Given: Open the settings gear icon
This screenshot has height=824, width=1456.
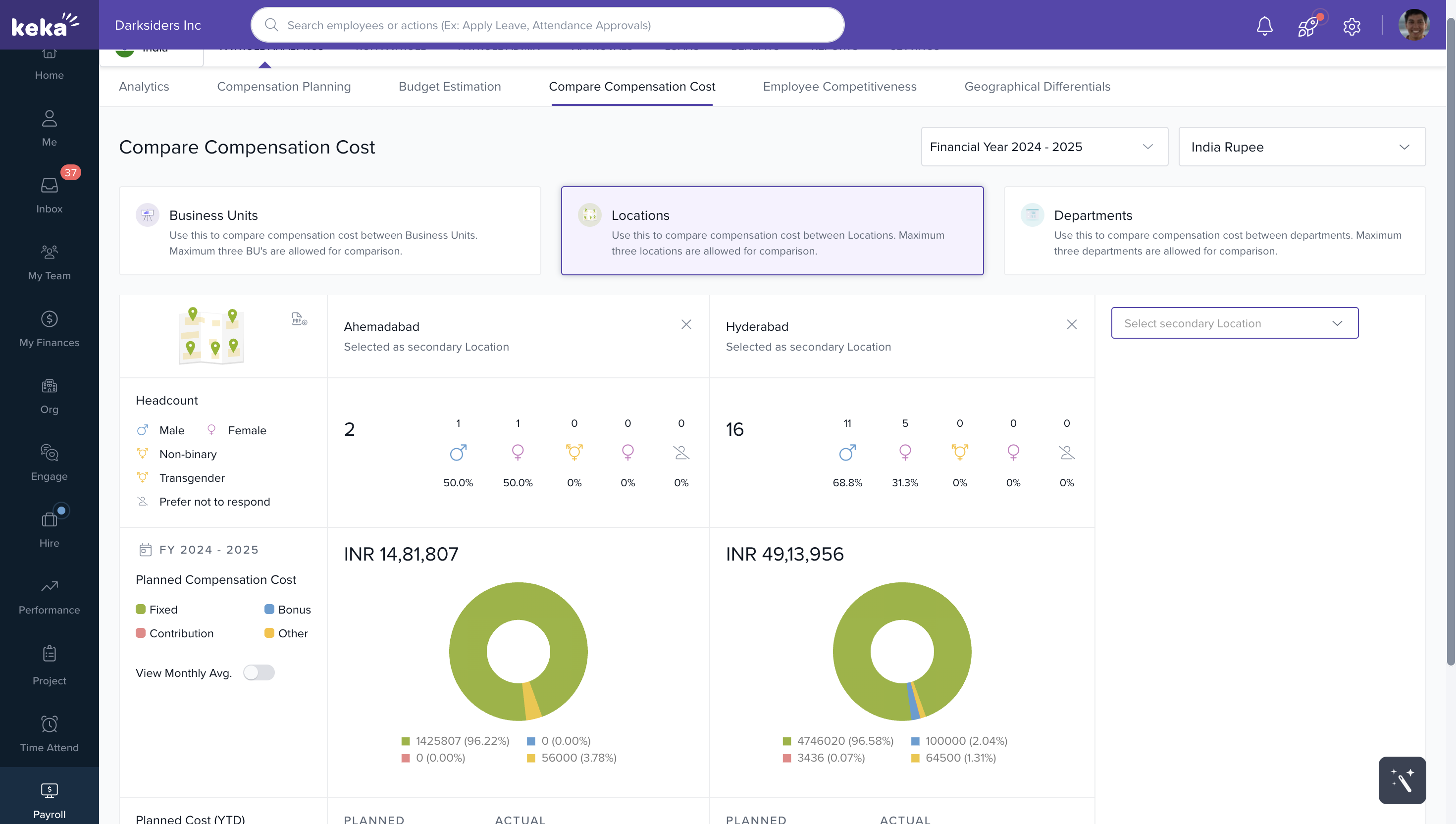Looking at the screenshot, I should click(x=1352, y=26).
